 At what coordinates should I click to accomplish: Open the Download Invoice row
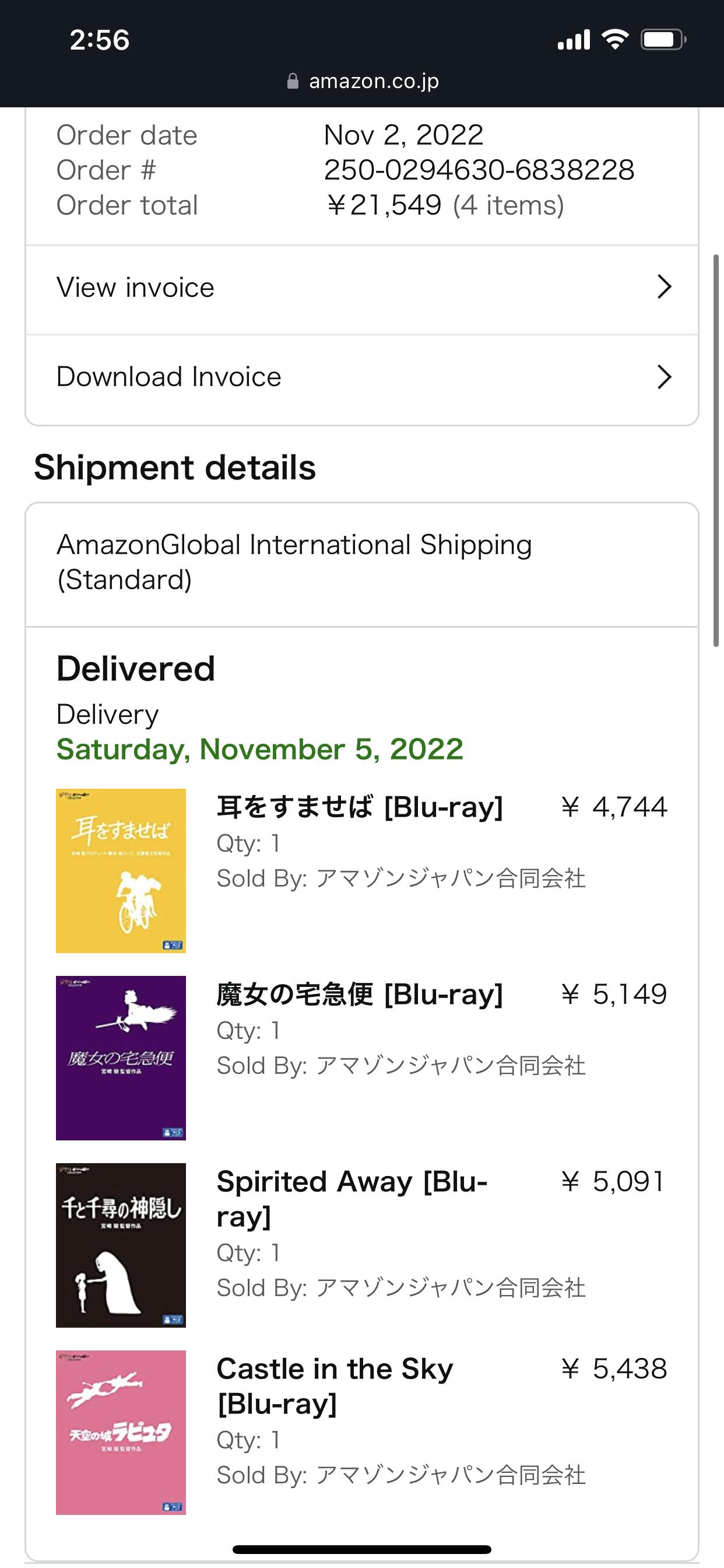(x=361, y=377)
